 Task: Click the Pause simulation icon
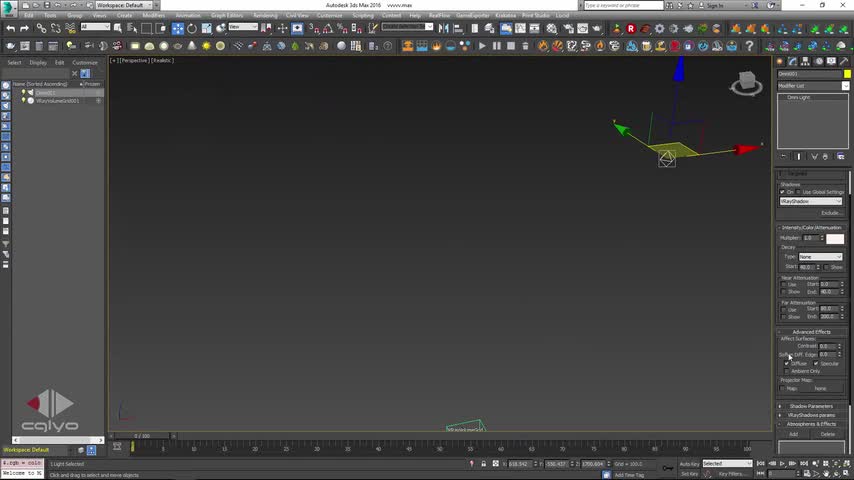(x=497, y=46)
